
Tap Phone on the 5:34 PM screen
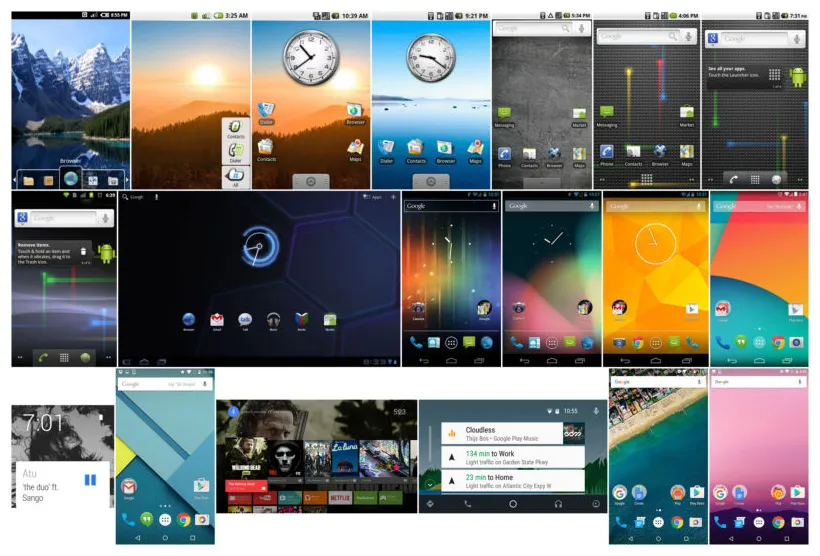tap(504, 157)
